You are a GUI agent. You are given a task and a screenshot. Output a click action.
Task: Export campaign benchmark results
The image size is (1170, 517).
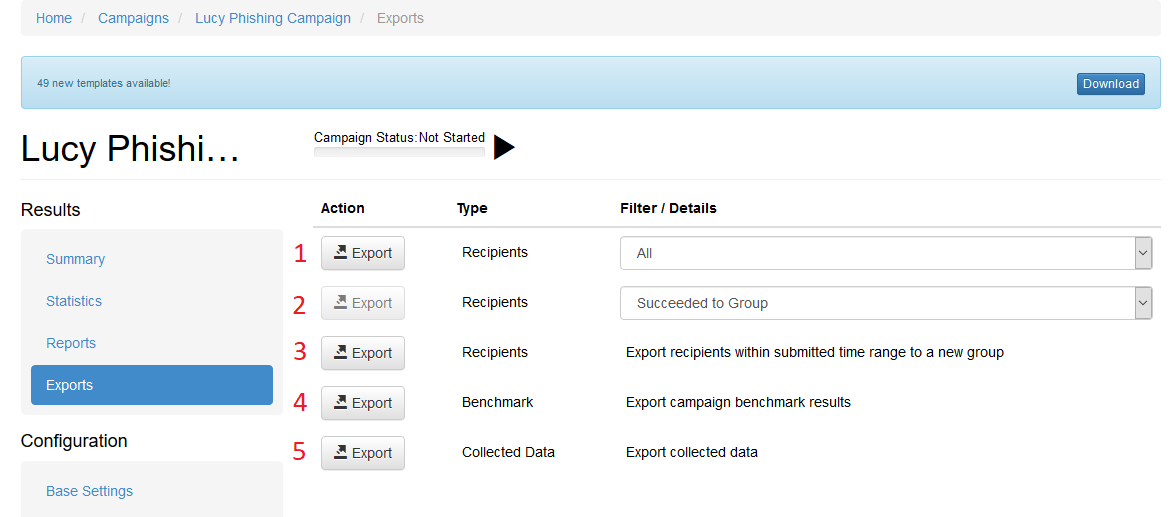pos(363,403)
